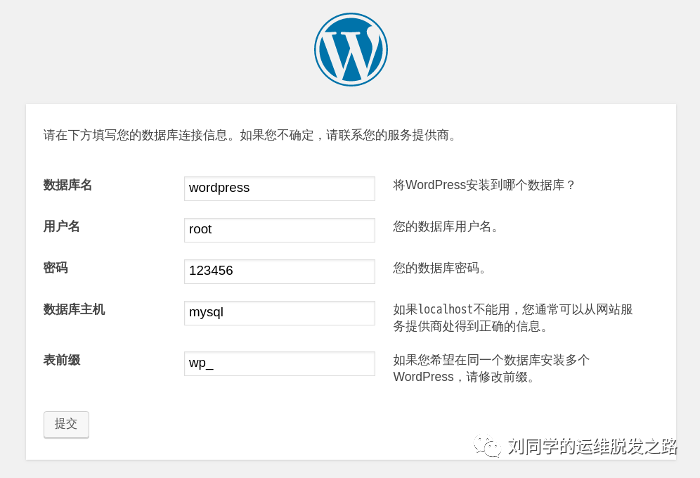
Task: Click the username field containing root
Action: pos(279,230)
